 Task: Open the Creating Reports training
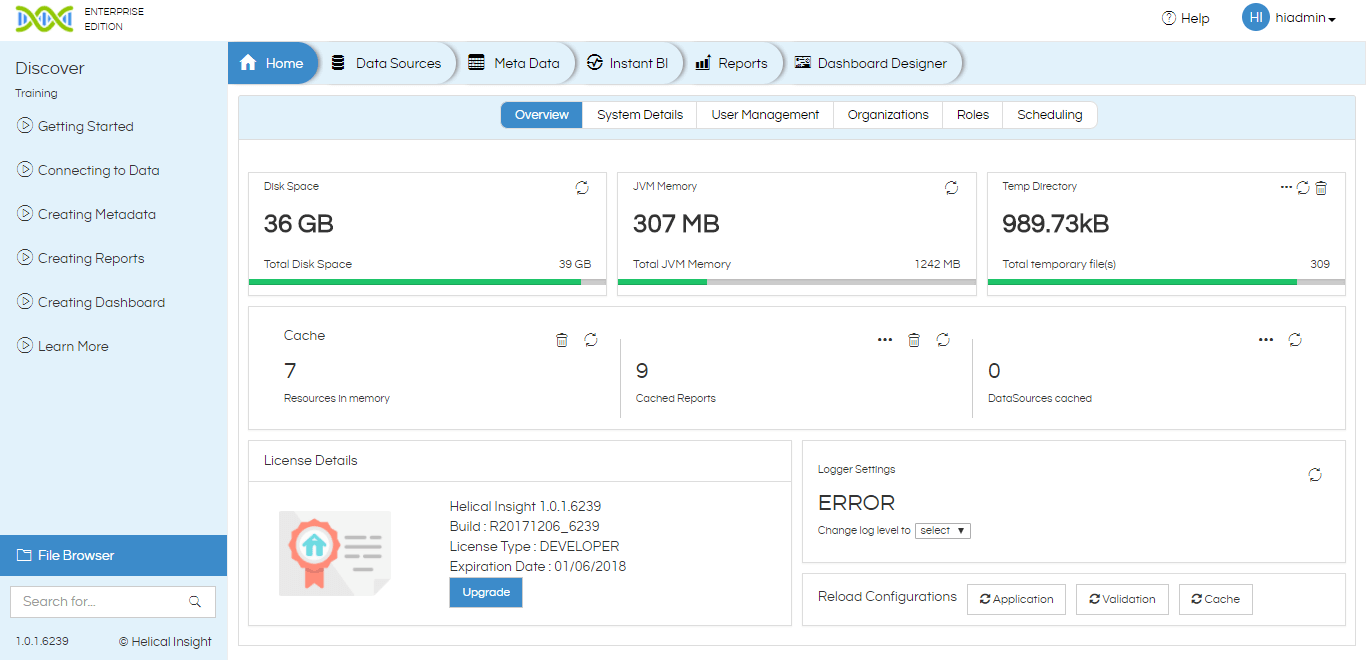point(81,258)
